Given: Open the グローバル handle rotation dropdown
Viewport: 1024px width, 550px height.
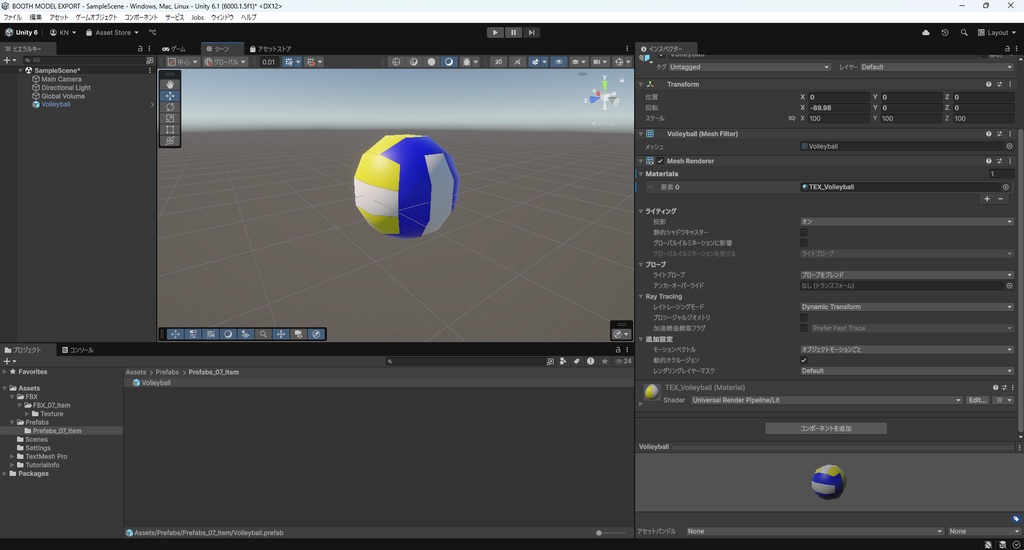Looking at the screenshot, I should 225,61.
